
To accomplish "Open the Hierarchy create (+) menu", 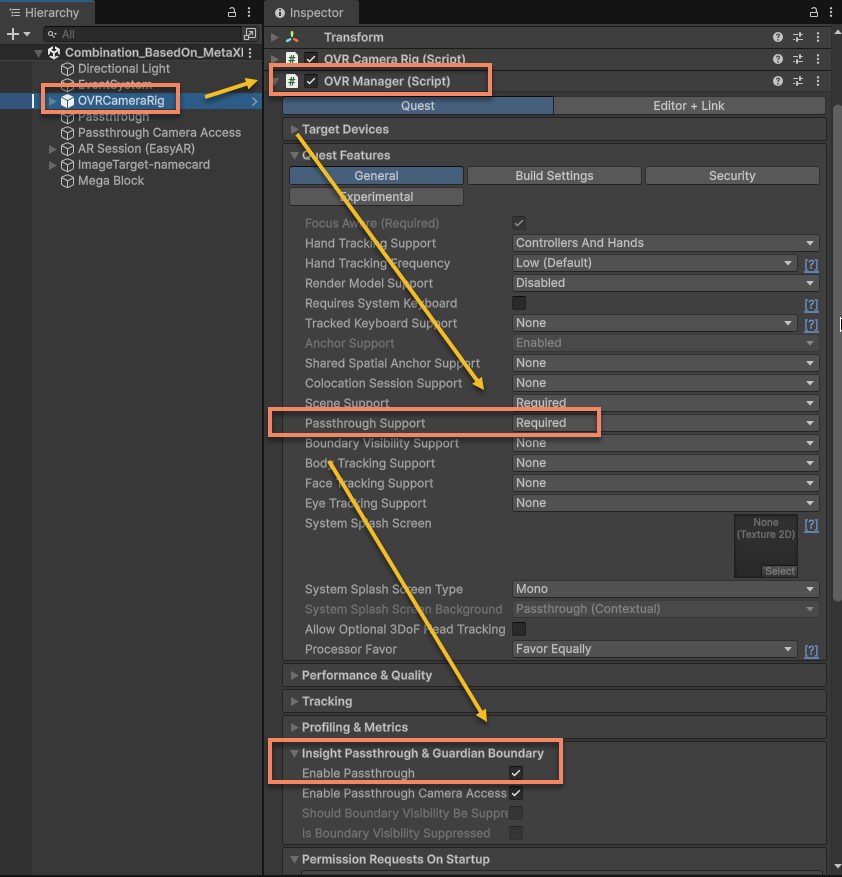I will [x=18, y=34].
